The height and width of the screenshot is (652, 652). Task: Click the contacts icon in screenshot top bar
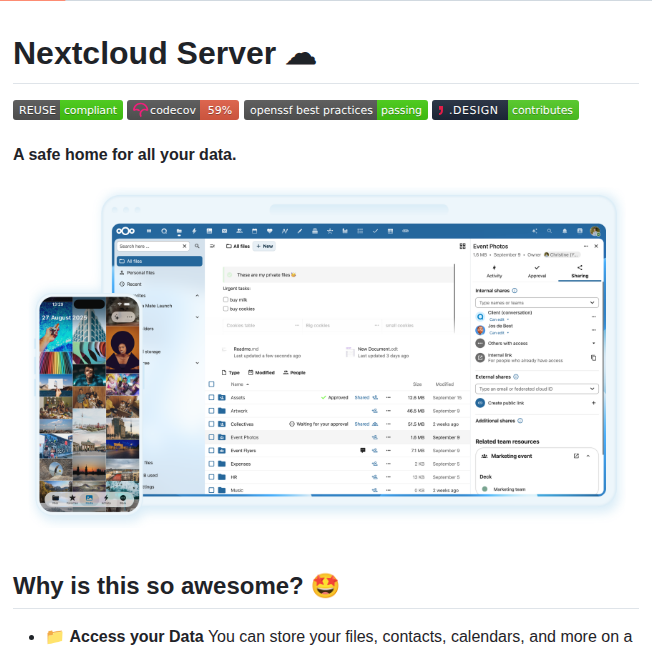[x=240, y=231]
